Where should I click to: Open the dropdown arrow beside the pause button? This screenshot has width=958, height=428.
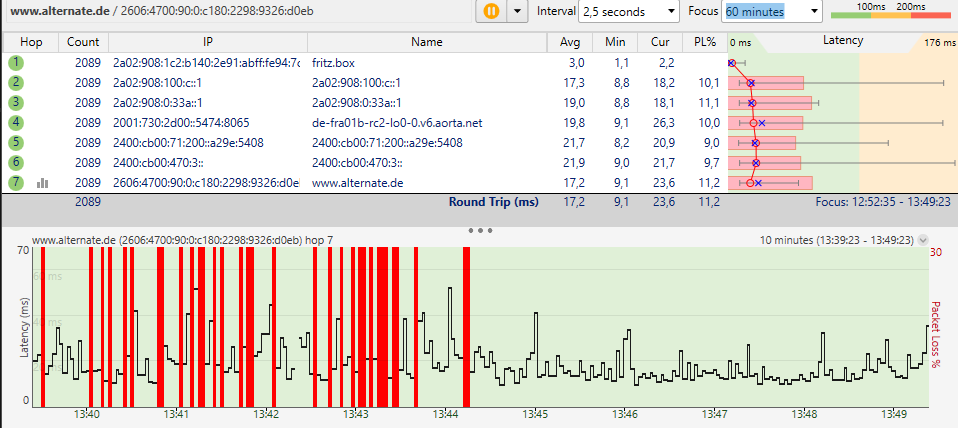(517, 11)
